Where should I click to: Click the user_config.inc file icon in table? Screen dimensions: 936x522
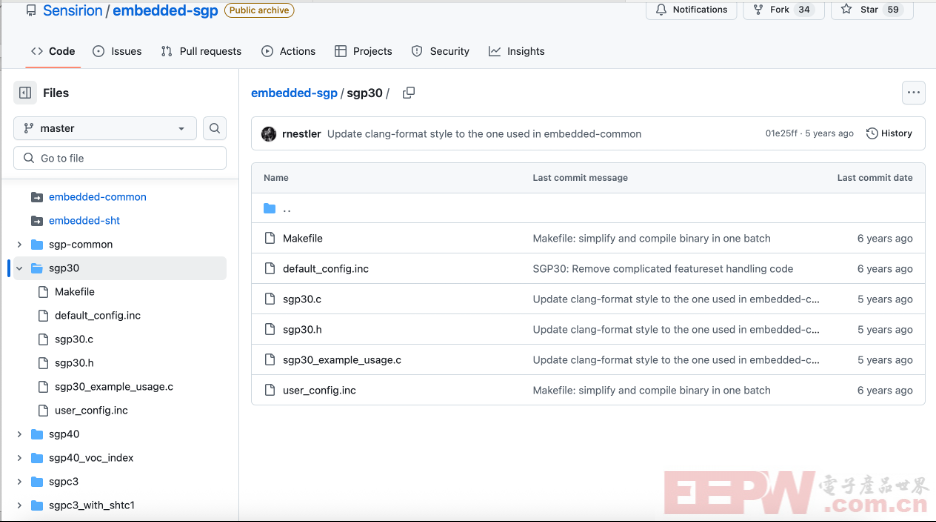click(270, 390)
